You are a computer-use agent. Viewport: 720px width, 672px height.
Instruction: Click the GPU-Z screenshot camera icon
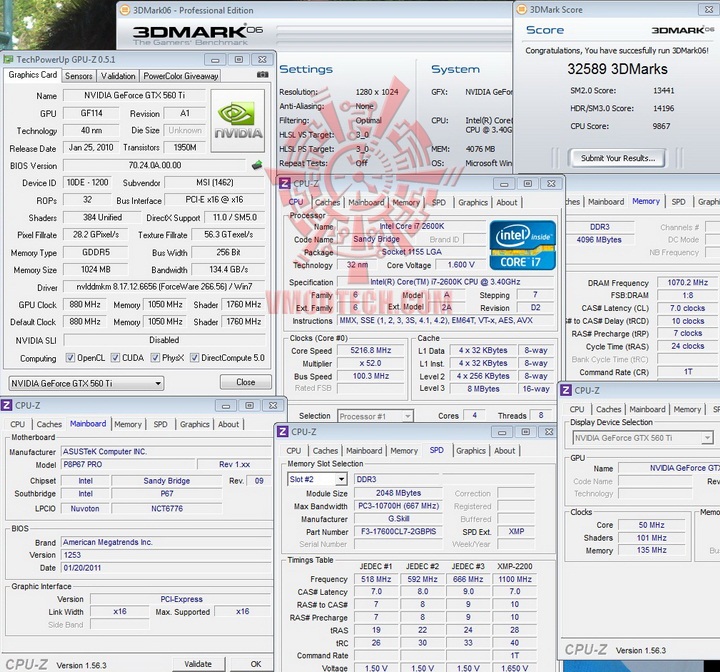pyautogui.click(x=263, y=74)
